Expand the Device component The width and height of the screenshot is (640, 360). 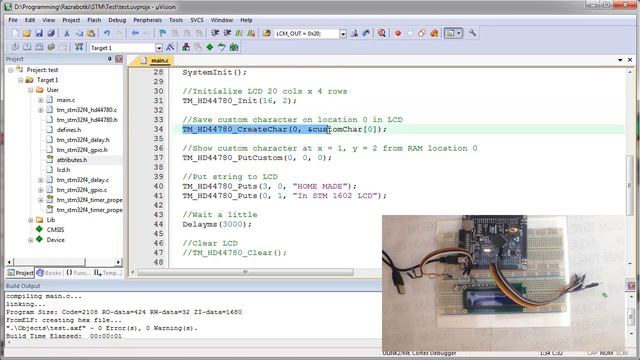[x=31, y=240]
